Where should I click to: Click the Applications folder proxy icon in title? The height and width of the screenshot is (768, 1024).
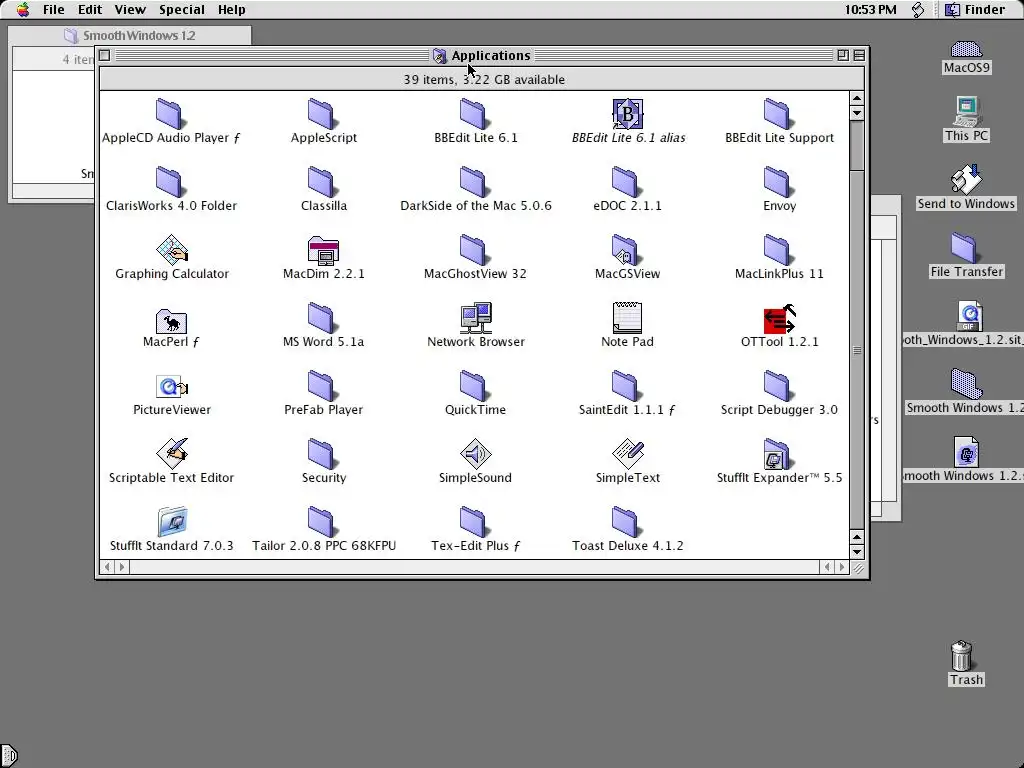coord(440,56)
